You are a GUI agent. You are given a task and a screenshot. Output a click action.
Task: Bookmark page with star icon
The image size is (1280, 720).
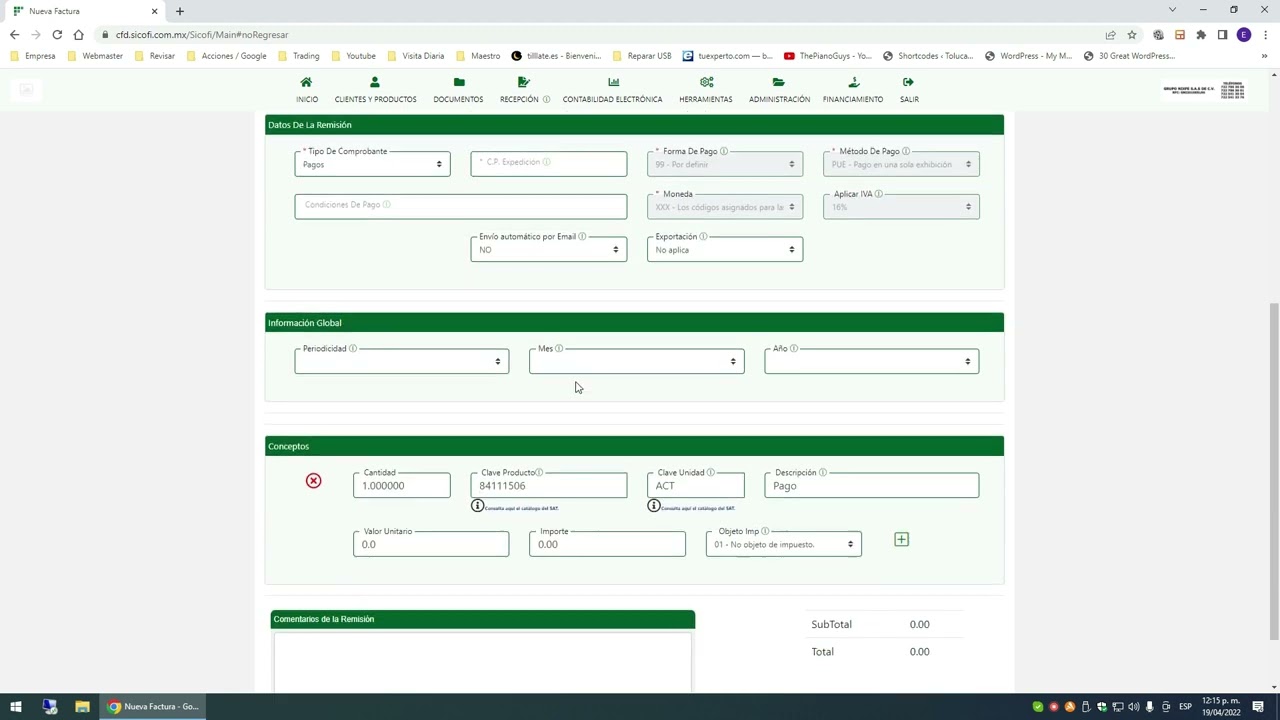[x=1132, y=35]
